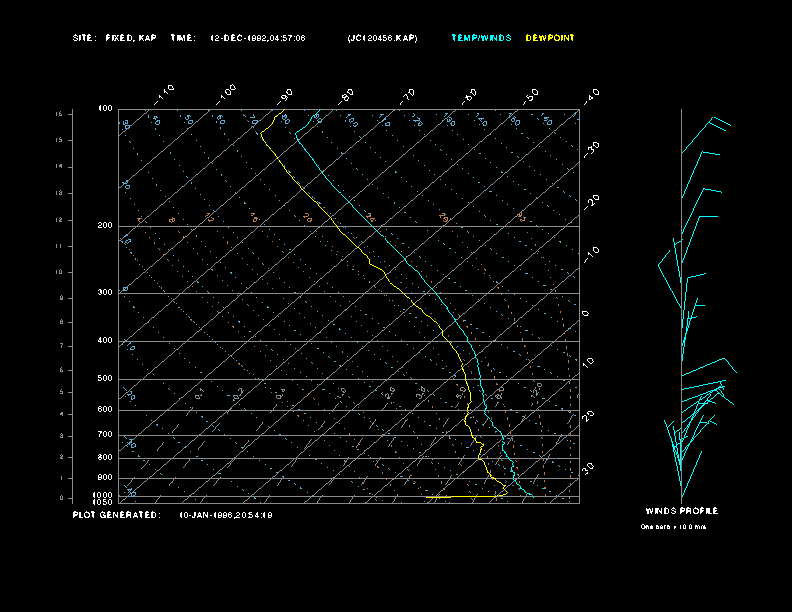Screen dimensions: 792x612
Task: Click the -30 temperature axis label
Action: pos(591,149)
